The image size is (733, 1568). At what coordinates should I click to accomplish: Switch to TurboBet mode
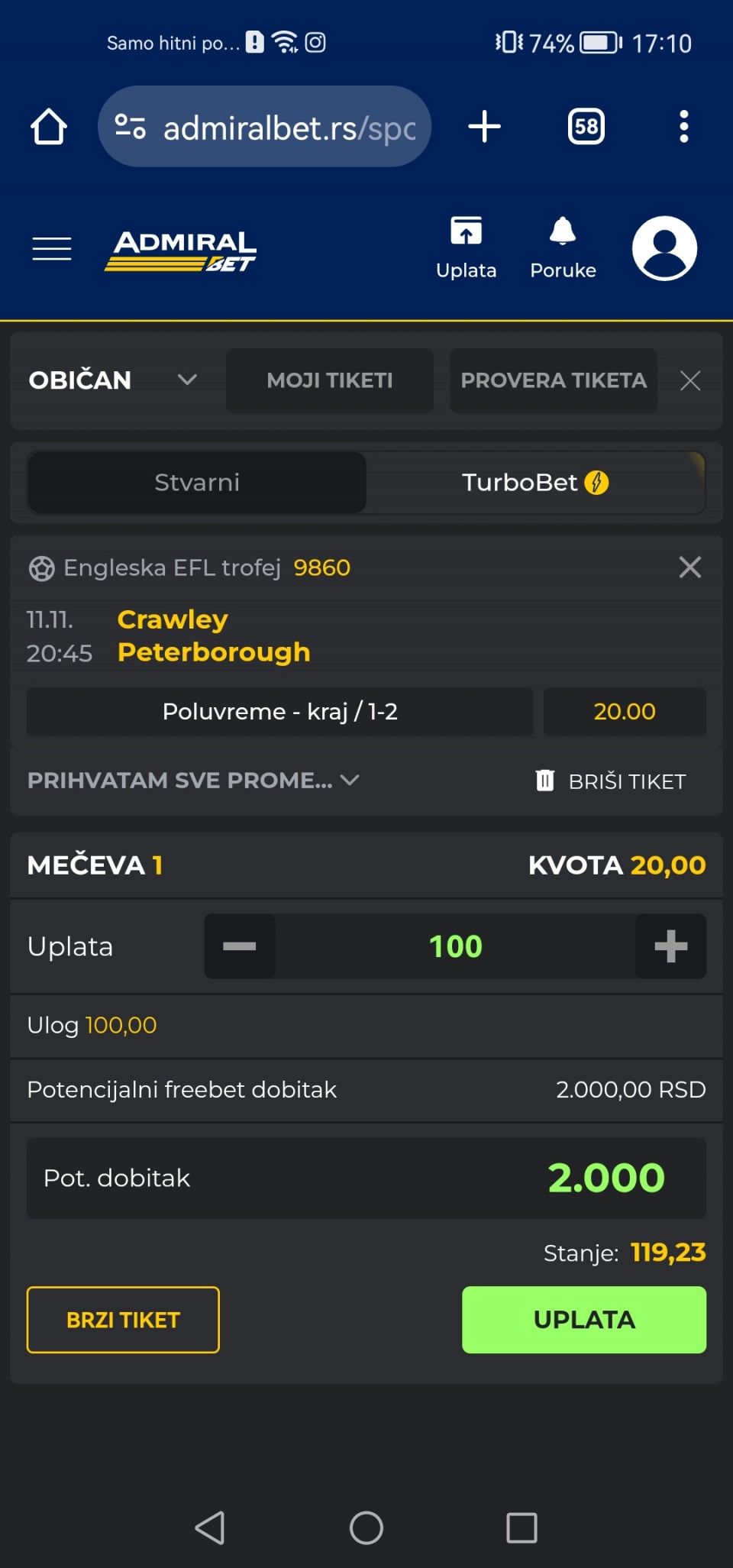(x=534, y=483)
